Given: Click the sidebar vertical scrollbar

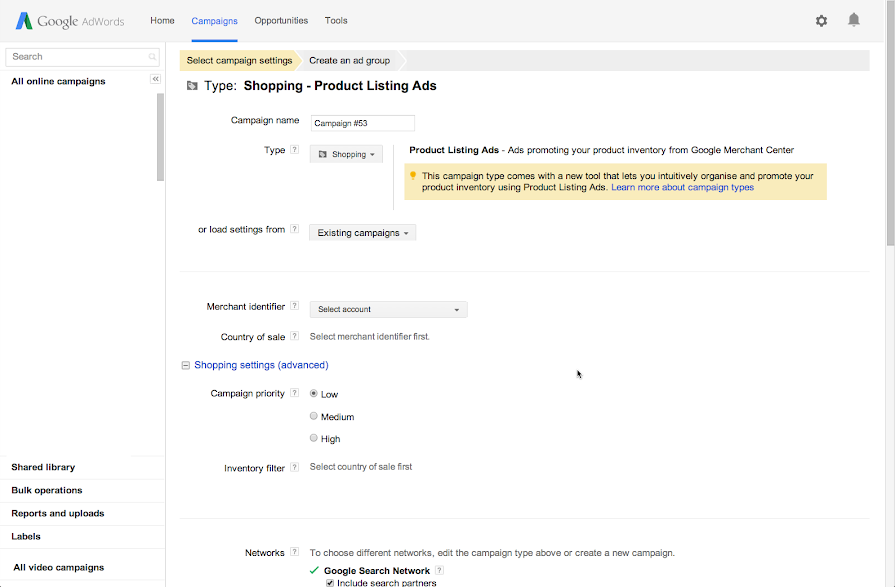Looking at the screenshot, I should [160, 137].
